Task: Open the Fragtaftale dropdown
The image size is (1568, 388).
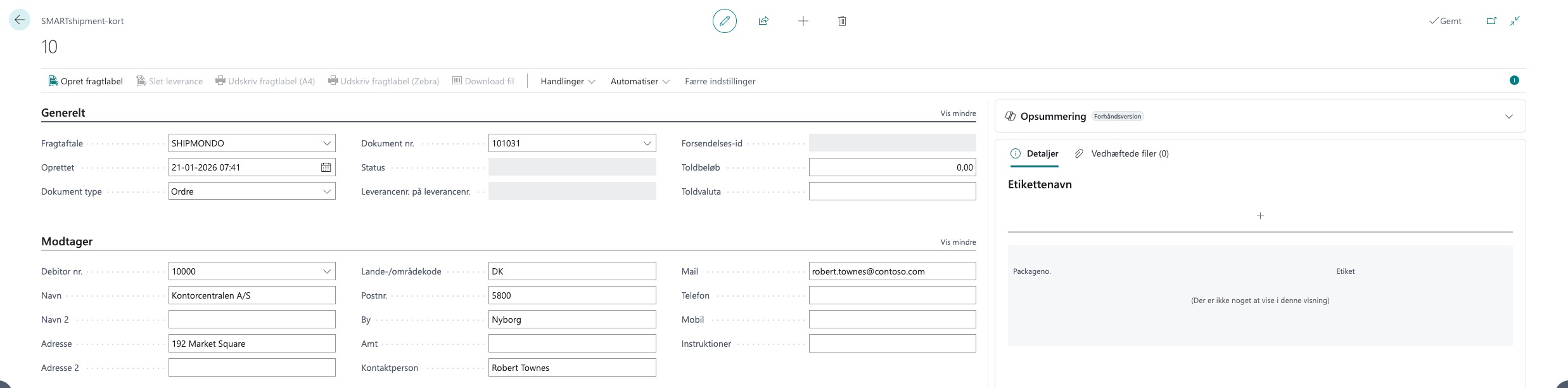Action: pyautogui.click(x=327, y=143)
